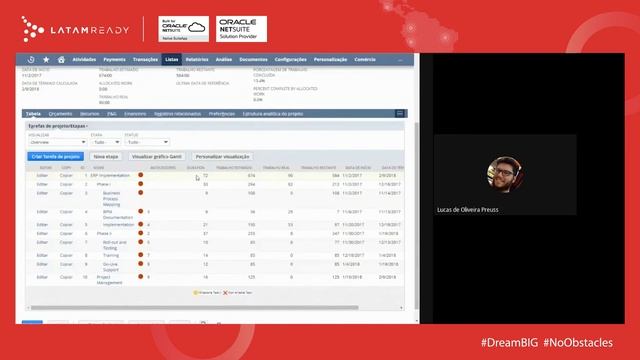Click the horizontal scrollbar under task table
The height and width of the screenshot is (360, 640).
coord(195,308)
